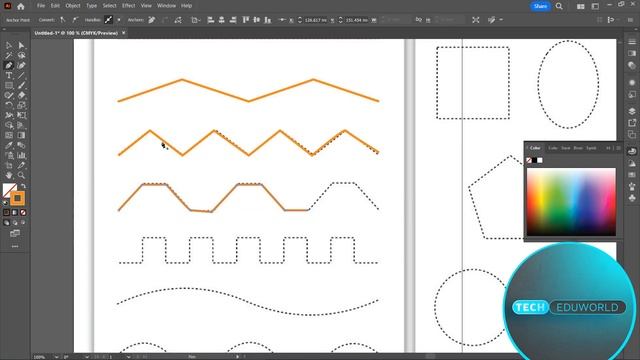The image size is (640, 360).
Task: Close the Untitled-1 document tab
Action: [124, 33]
